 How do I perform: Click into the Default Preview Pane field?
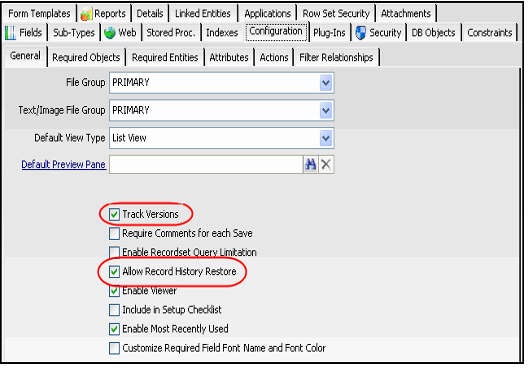(x=206, y=165)
